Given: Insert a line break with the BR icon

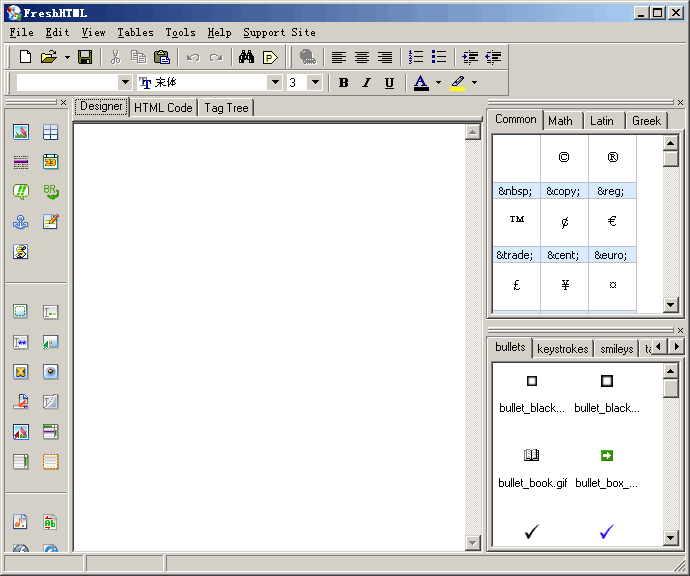Looking at the screenshot, I should click(x=51, y=192).
